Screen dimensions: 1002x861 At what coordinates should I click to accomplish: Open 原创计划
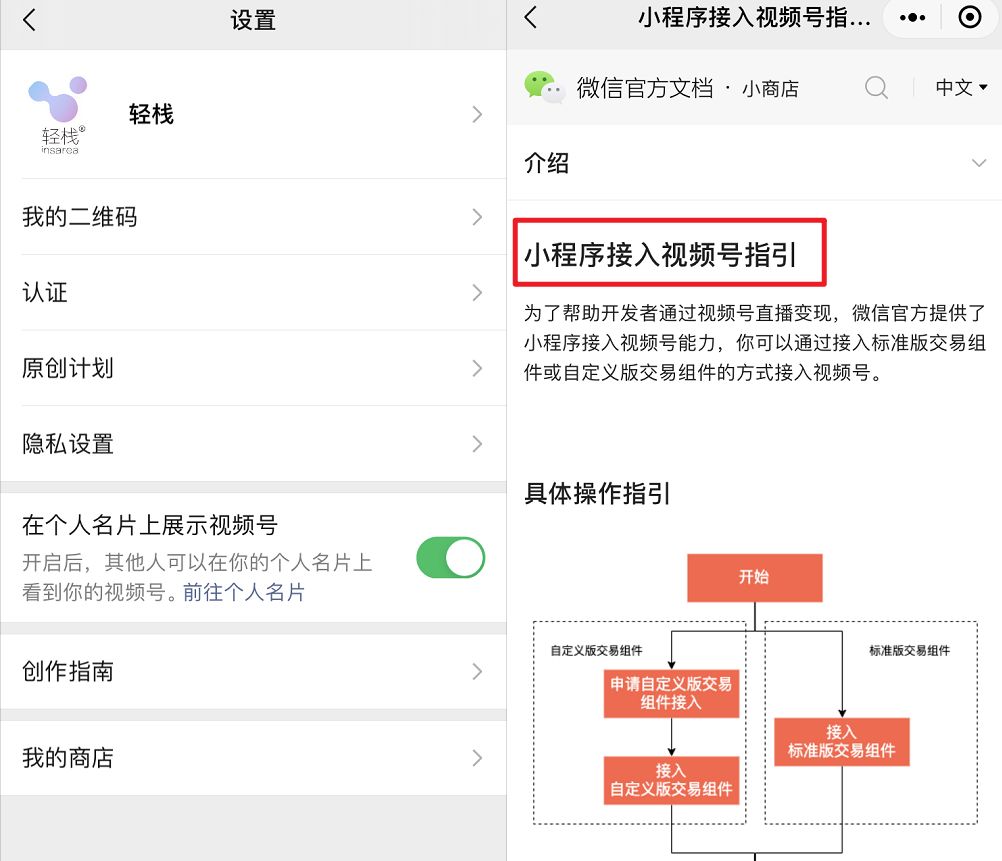coord(253,368)
